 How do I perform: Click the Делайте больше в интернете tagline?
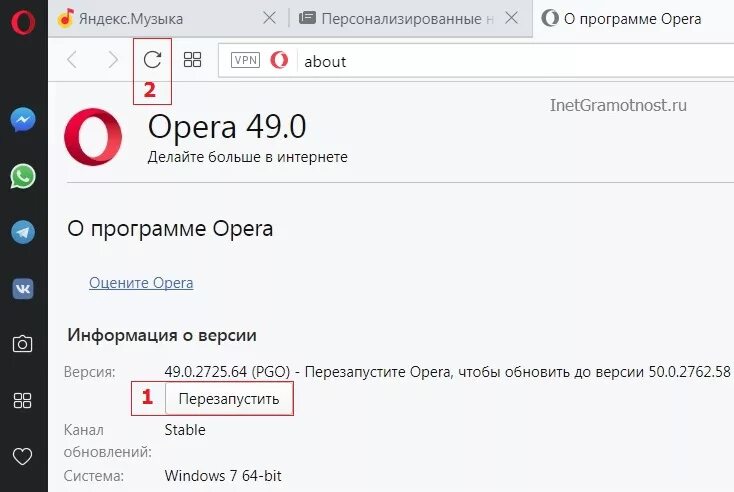click(248, 157)
